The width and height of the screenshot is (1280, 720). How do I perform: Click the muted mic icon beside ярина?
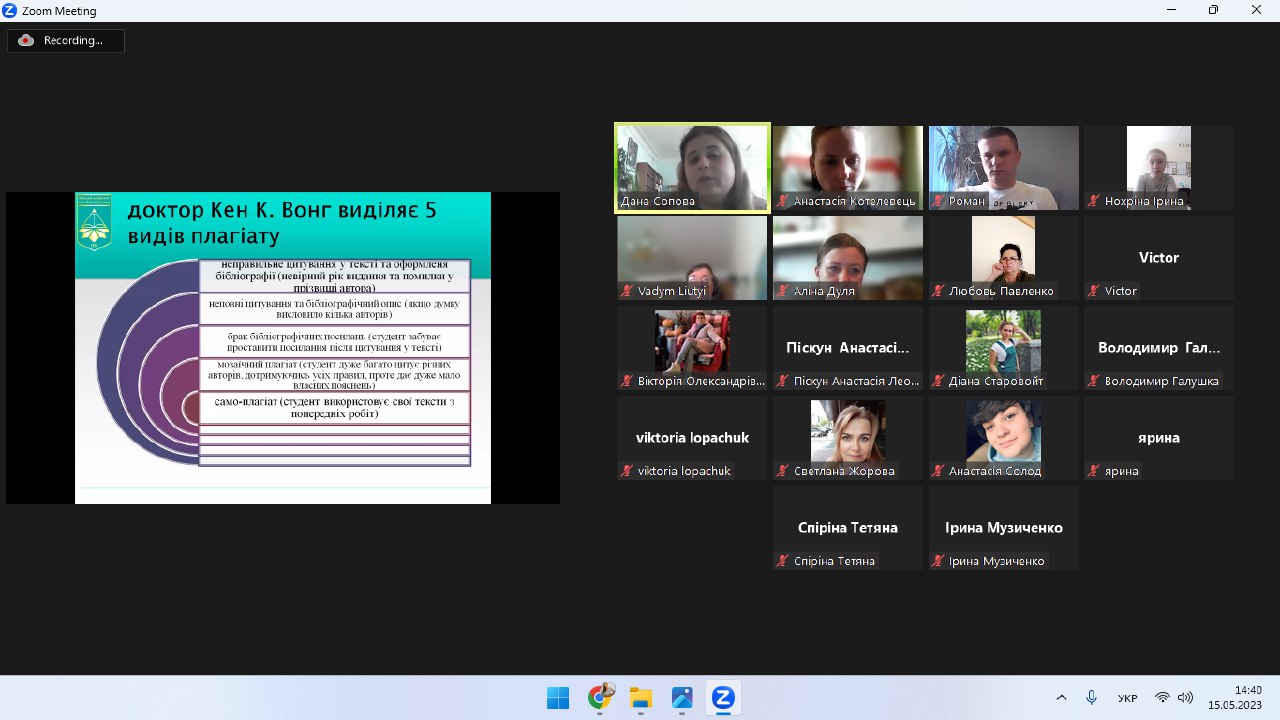click(1095, 471)
